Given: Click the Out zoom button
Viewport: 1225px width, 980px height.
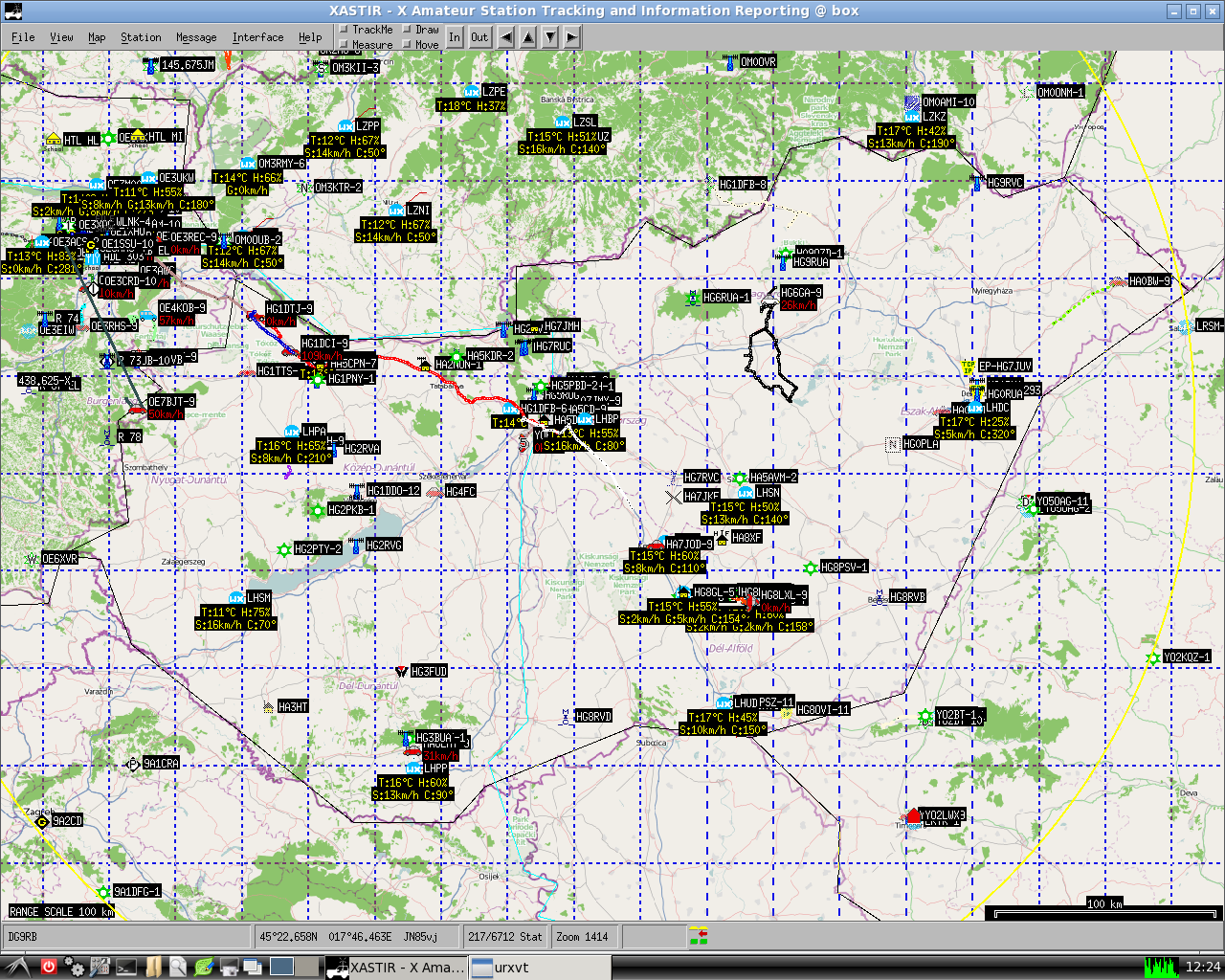Looking at the screenshot, I should pos(479,37).
